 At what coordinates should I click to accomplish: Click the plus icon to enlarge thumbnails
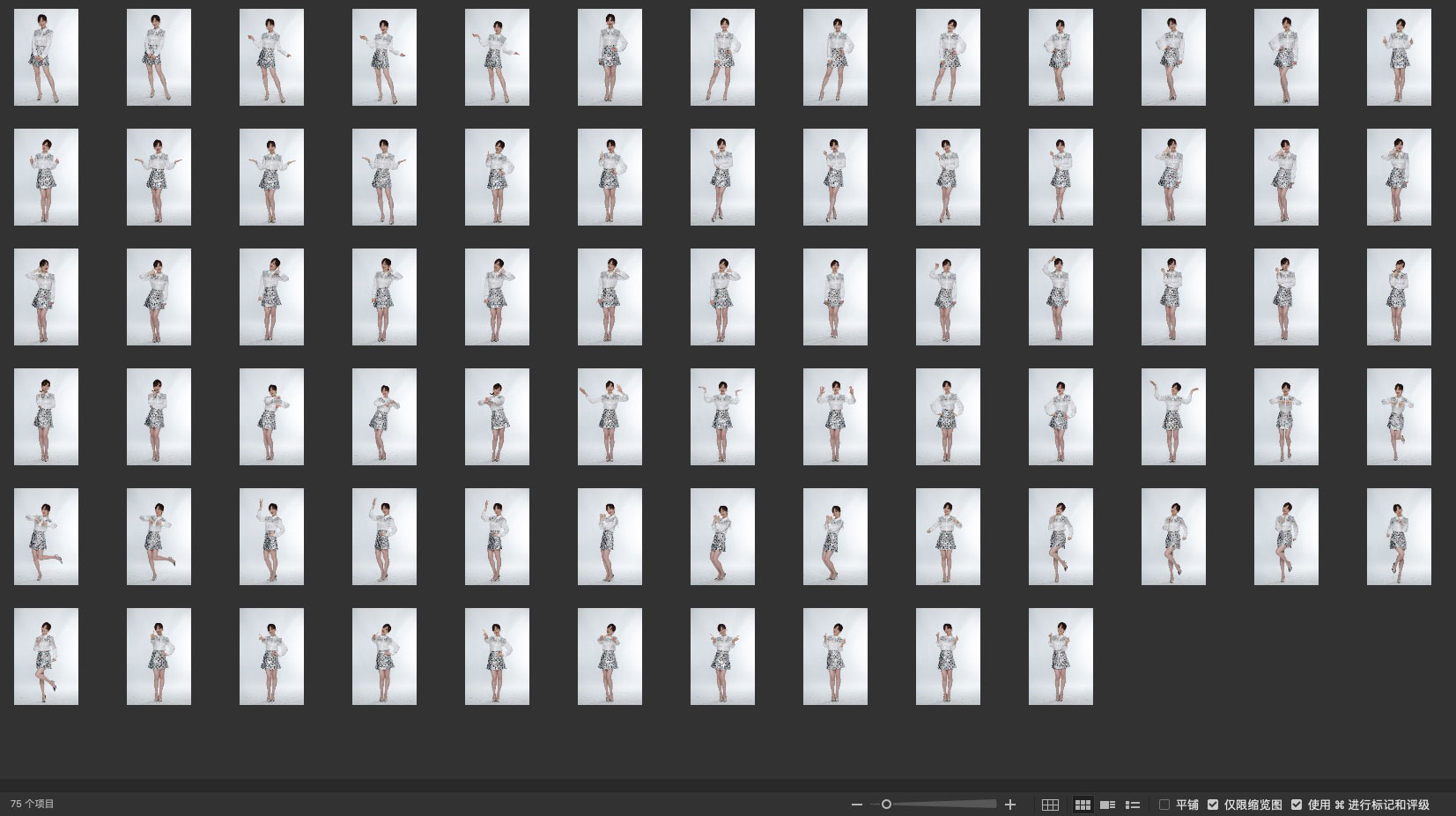click(x=1010, y=805)
